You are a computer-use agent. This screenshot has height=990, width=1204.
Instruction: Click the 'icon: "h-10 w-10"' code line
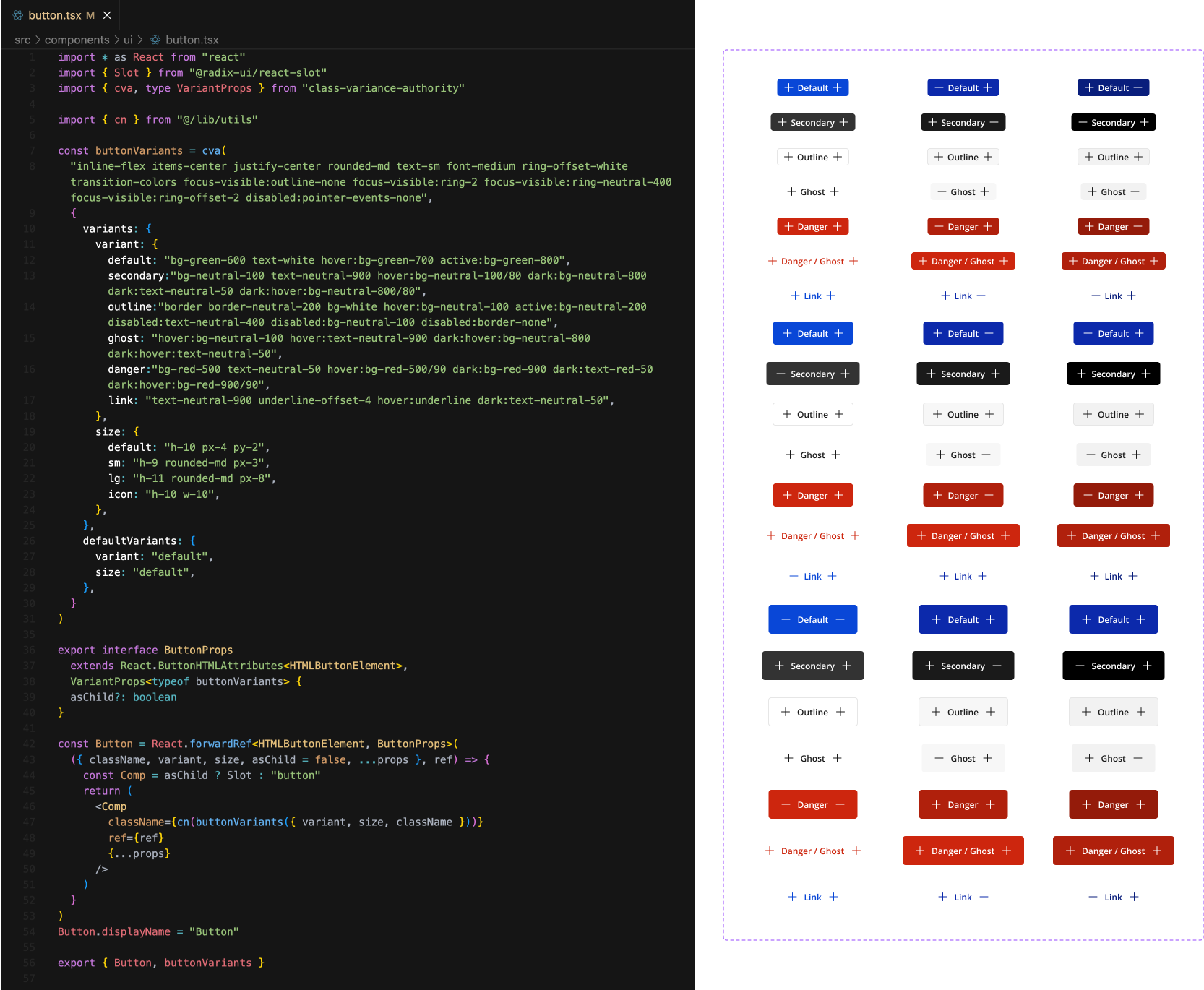(x=164, y=494)
